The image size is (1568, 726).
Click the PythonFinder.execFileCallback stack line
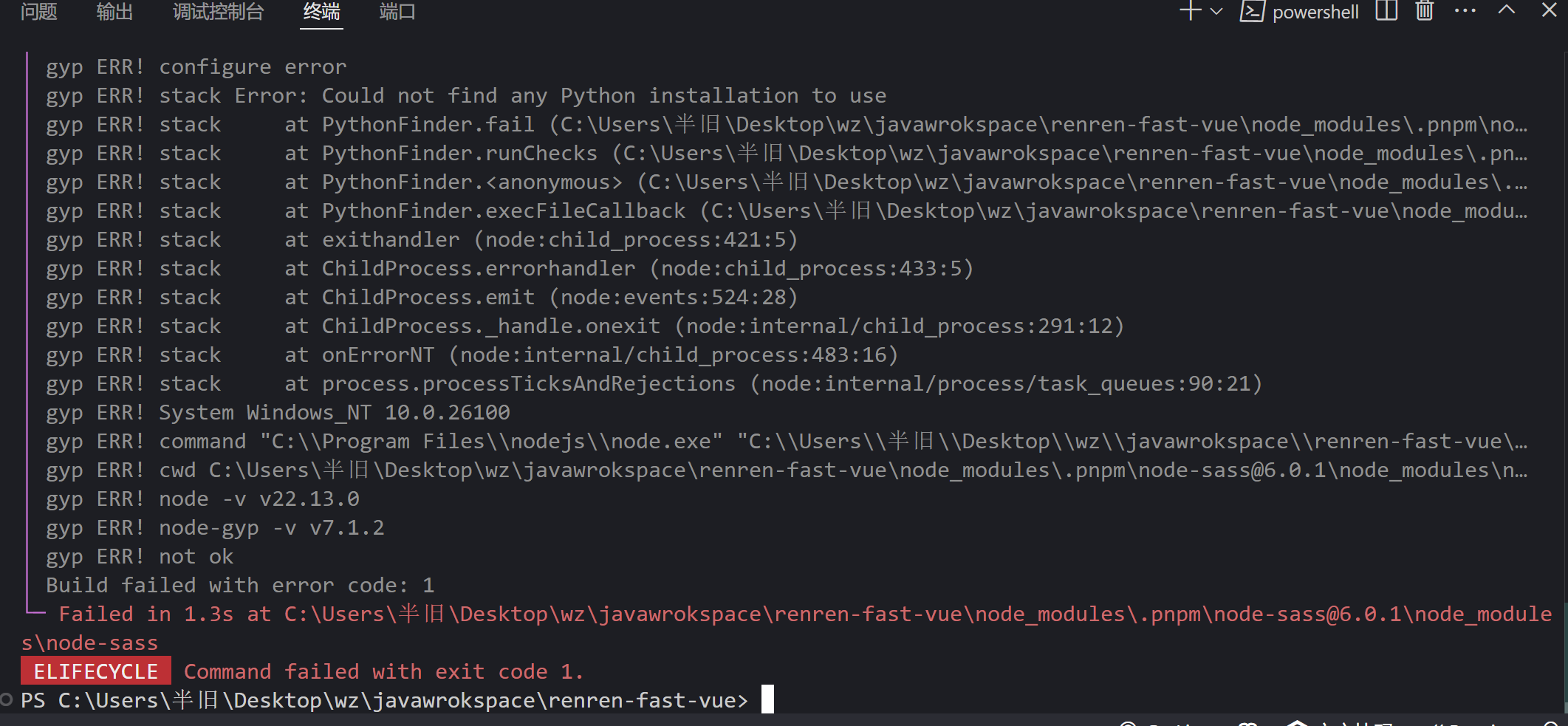(x=787, y=211)
